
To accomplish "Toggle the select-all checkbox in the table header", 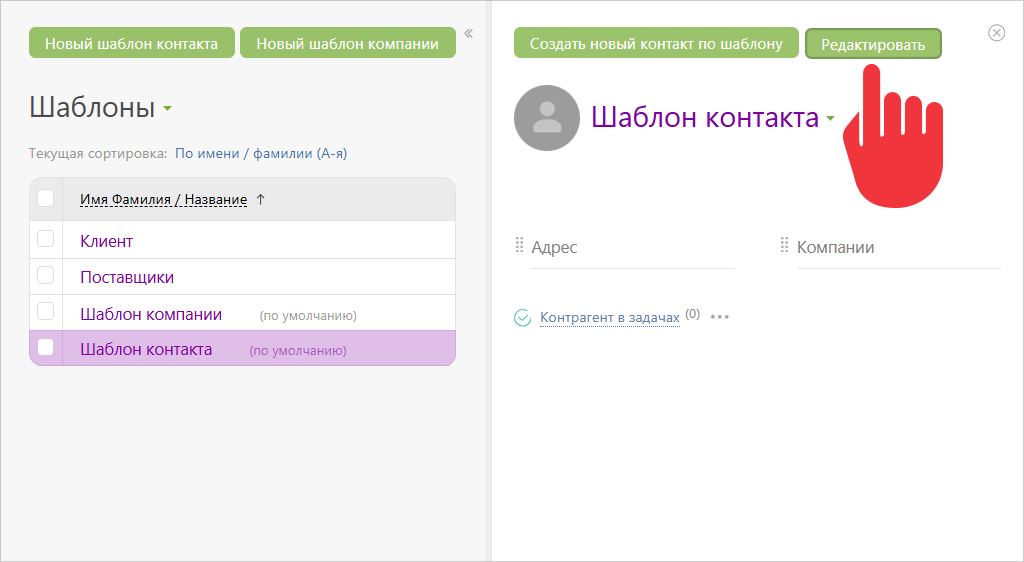I will click(x=46, y=198).
